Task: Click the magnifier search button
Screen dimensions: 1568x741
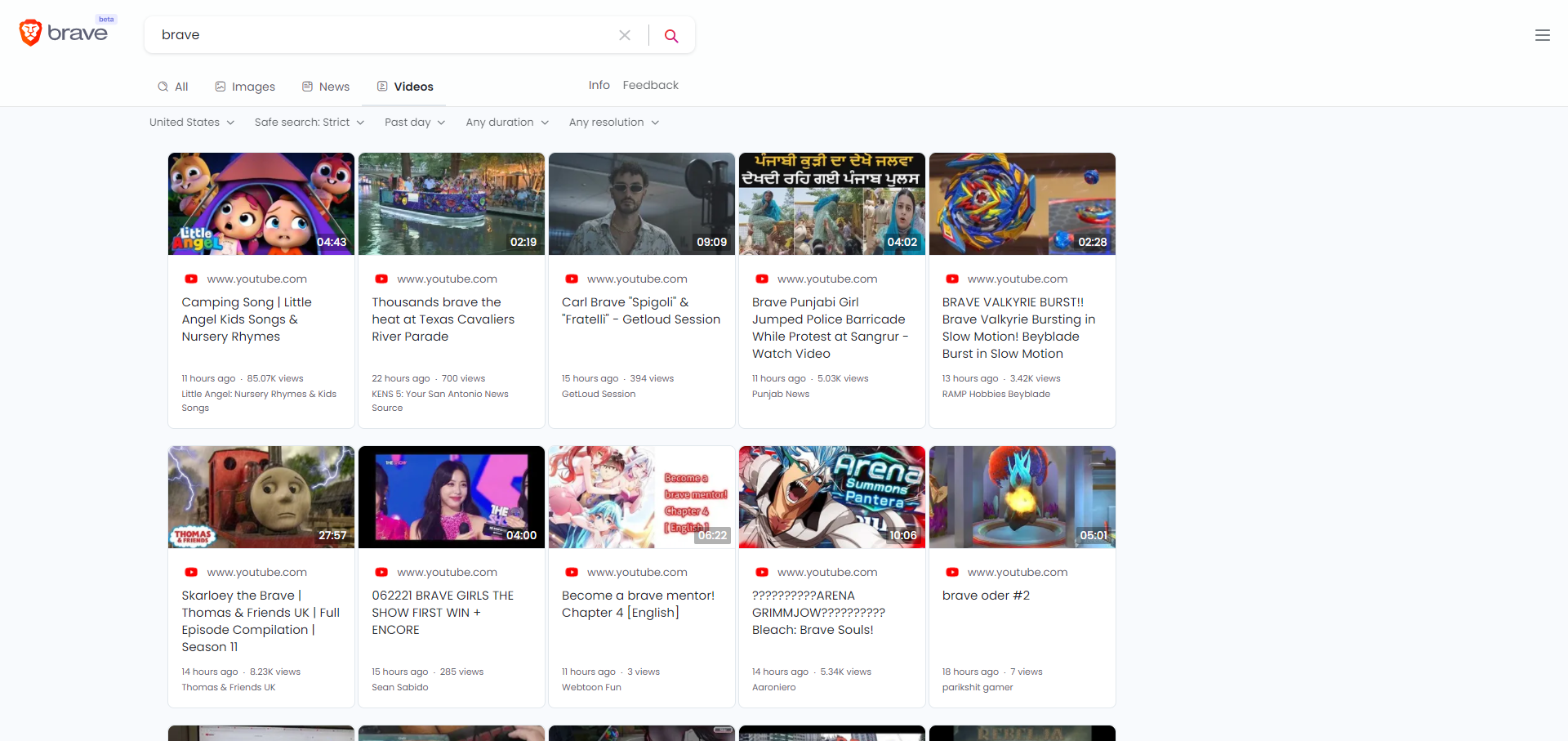Action: [x=671, y=35]
